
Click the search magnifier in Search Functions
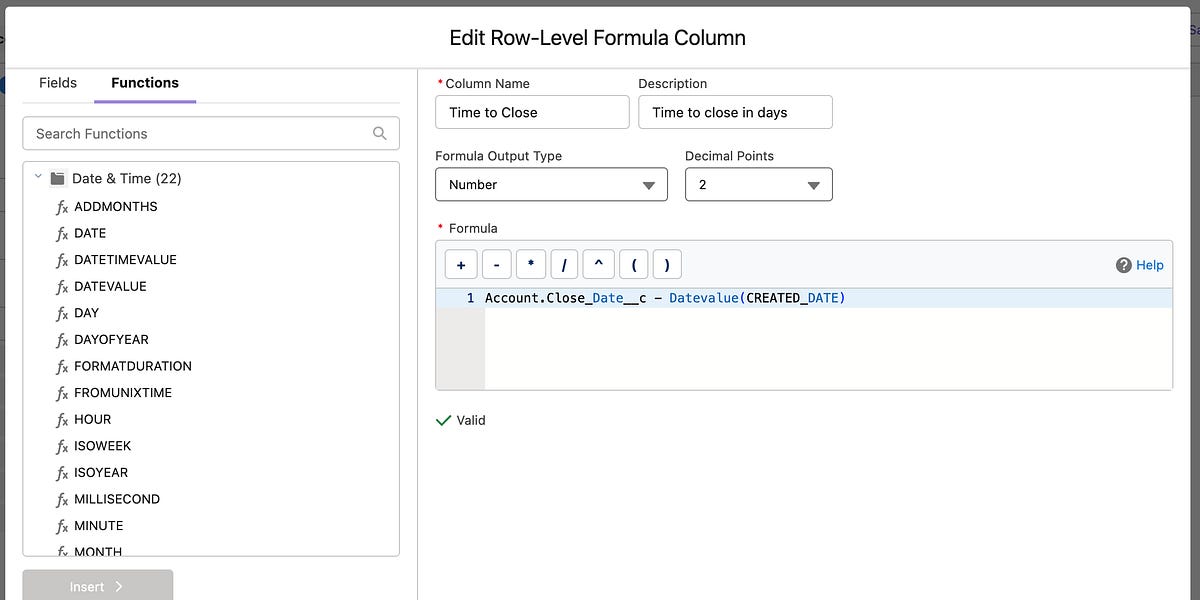click(379, 132)
